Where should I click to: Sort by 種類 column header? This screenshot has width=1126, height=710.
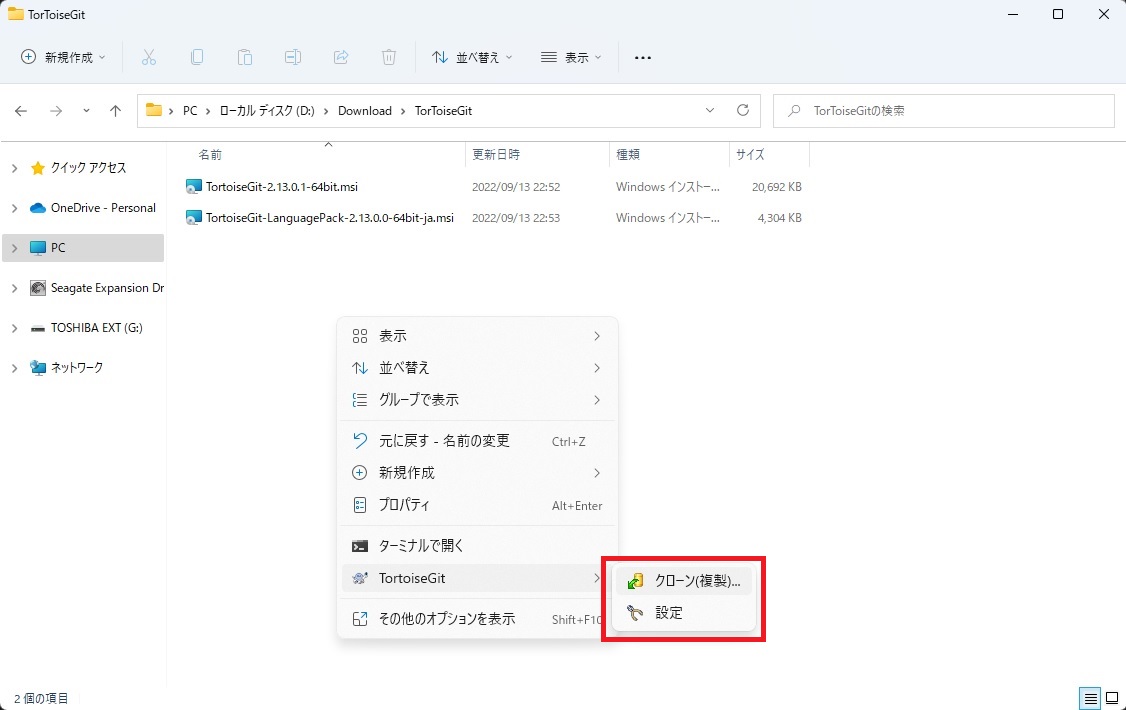tap(628, 154)
